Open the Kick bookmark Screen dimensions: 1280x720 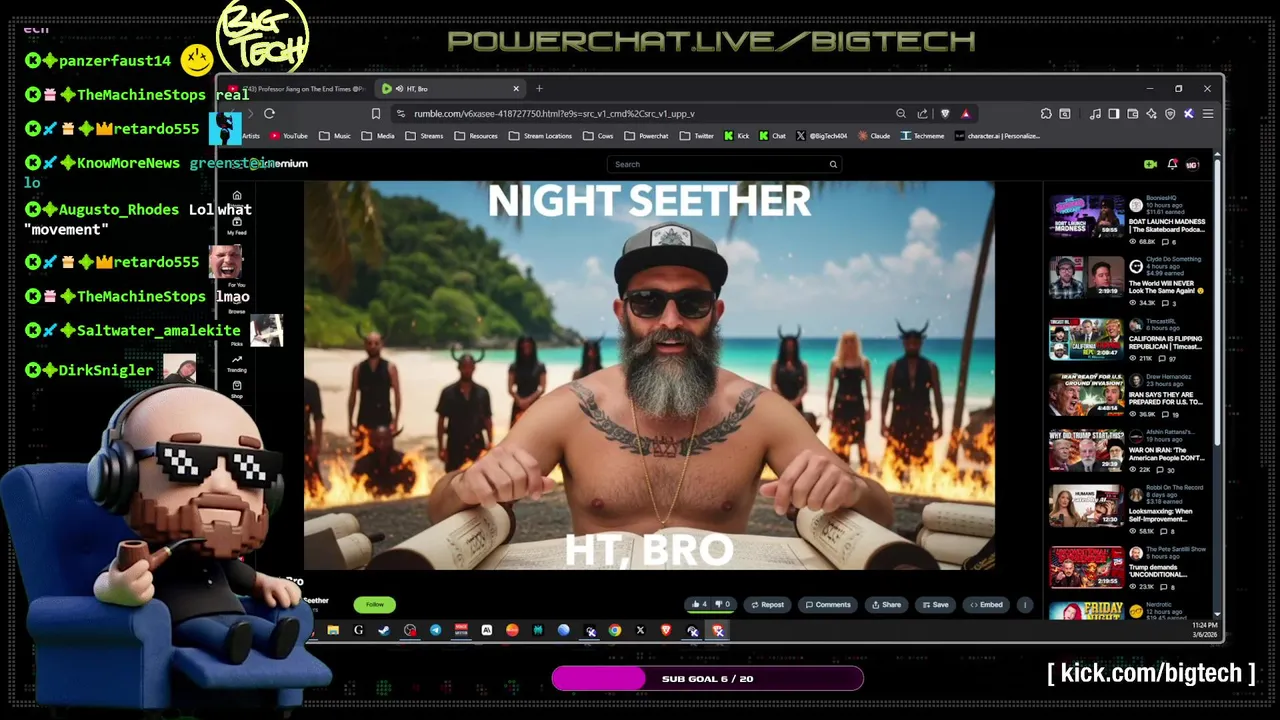coord(737,136)
